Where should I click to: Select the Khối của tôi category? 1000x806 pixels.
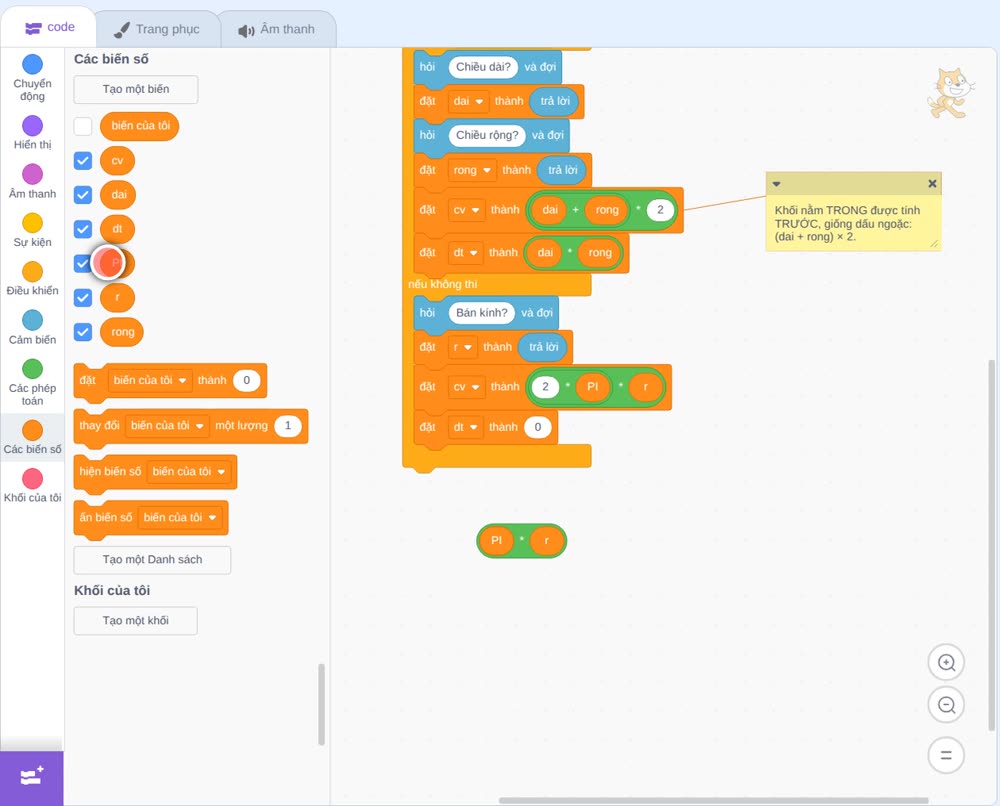coord(33,485)
